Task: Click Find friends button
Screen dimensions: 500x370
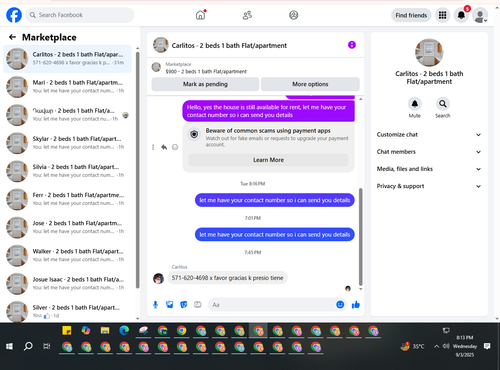Action: point(411,15)
